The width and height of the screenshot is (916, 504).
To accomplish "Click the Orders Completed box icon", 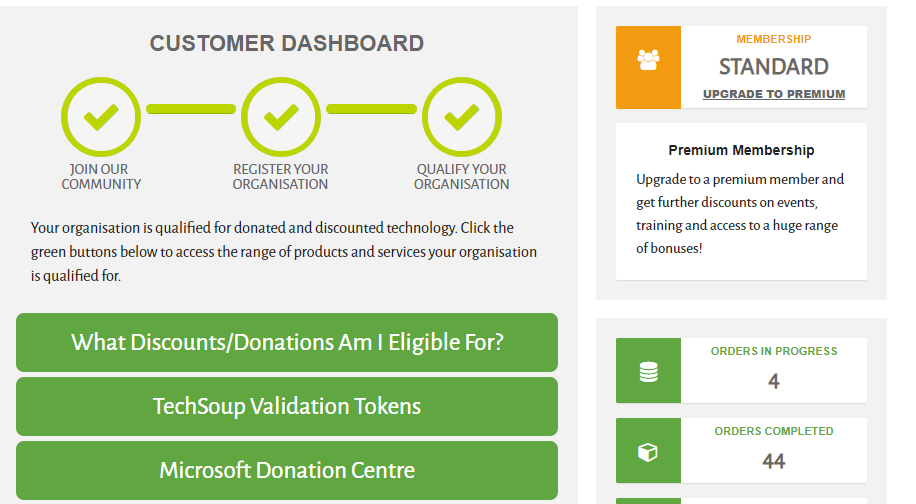I will tap(648, 452).
